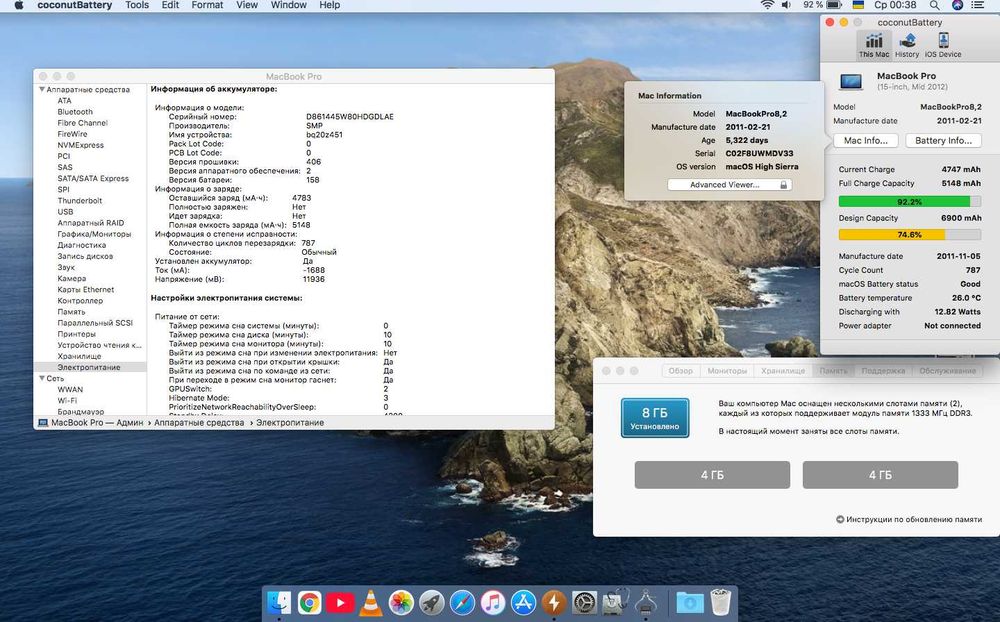Screen dimensions: 1000x622
Task: Click the Advanced Viewer... button
Action: (x=730, y=184)
